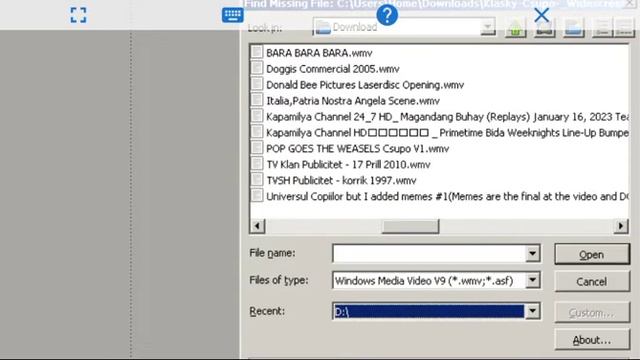Click the horizontal scrollbar left arrow

[258, 226]
